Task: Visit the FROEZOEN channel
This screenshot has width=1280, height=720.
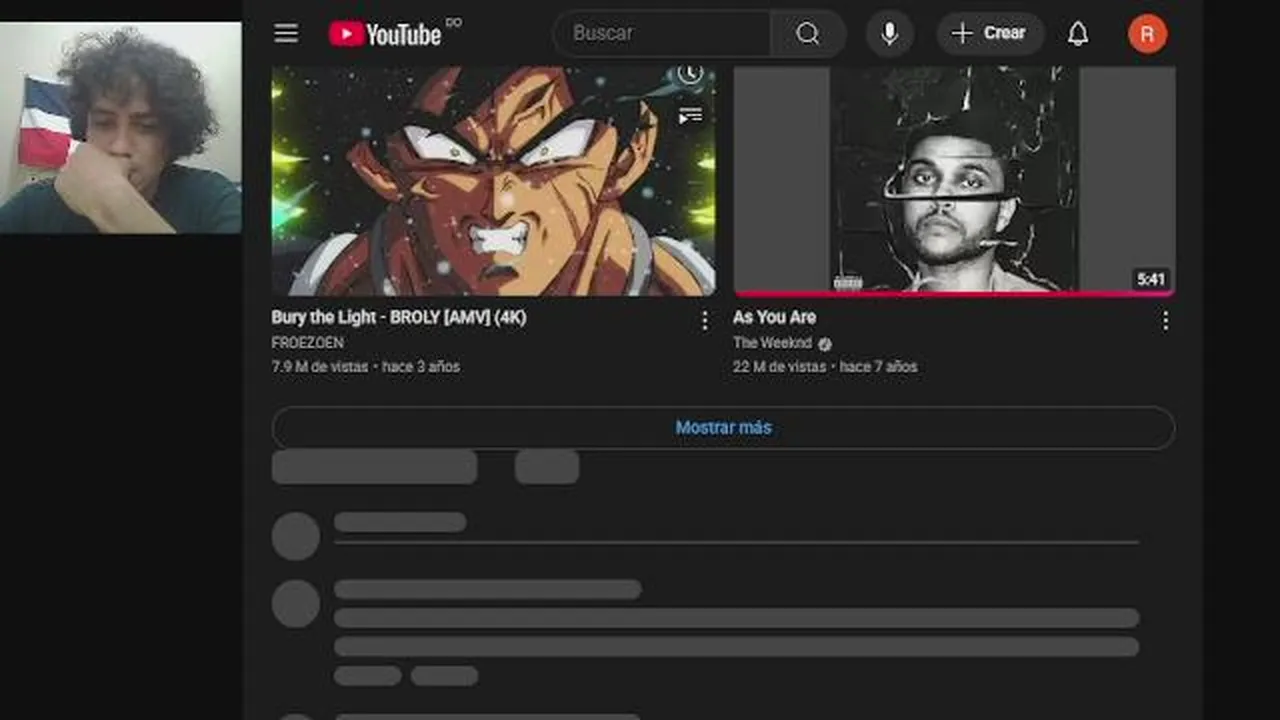Action: 307,343
